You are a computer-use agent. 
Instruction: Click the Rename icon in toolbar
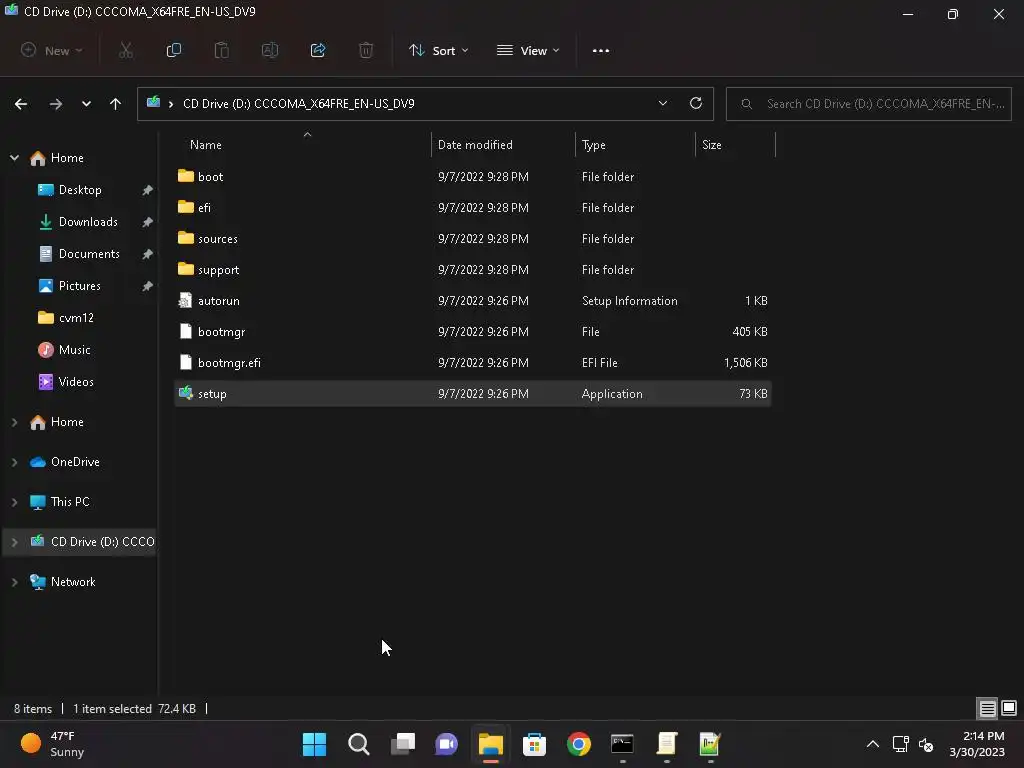tap(270, 50)
